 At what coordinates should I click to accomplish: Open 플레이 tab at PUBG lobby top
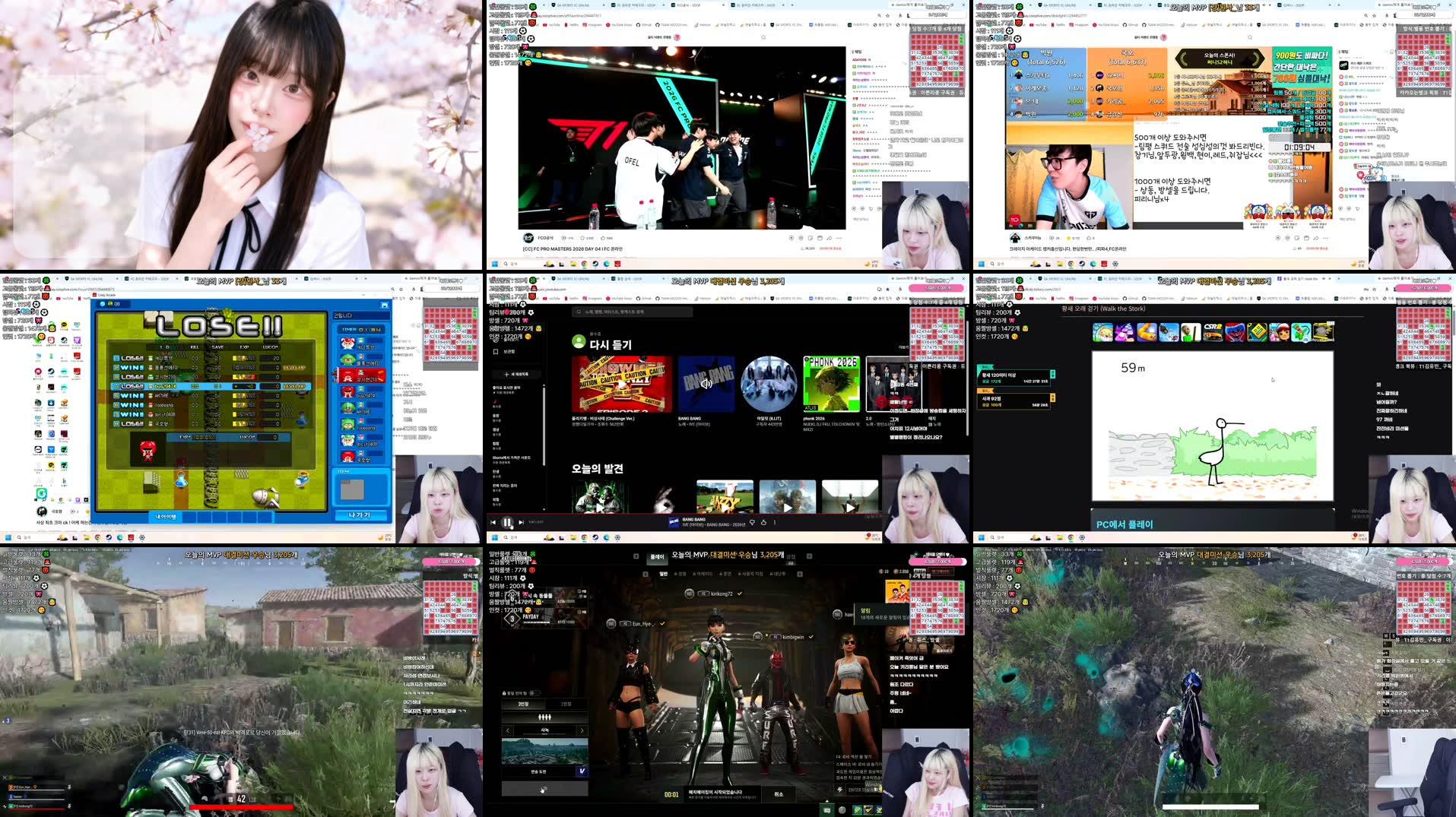click(657, 556)
